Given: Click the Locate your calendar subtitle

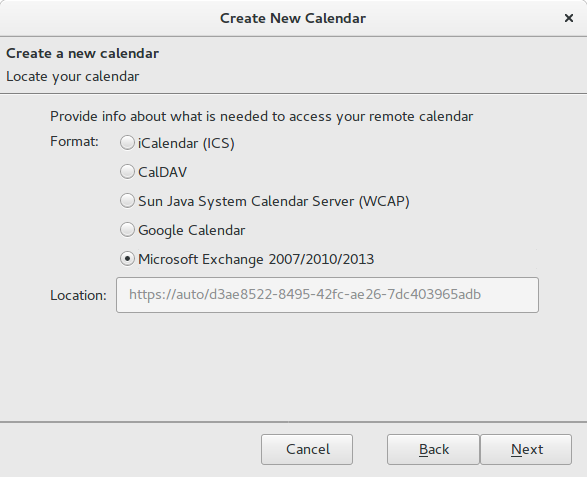Looking at the screenshot, I should [x=73, y=77].
